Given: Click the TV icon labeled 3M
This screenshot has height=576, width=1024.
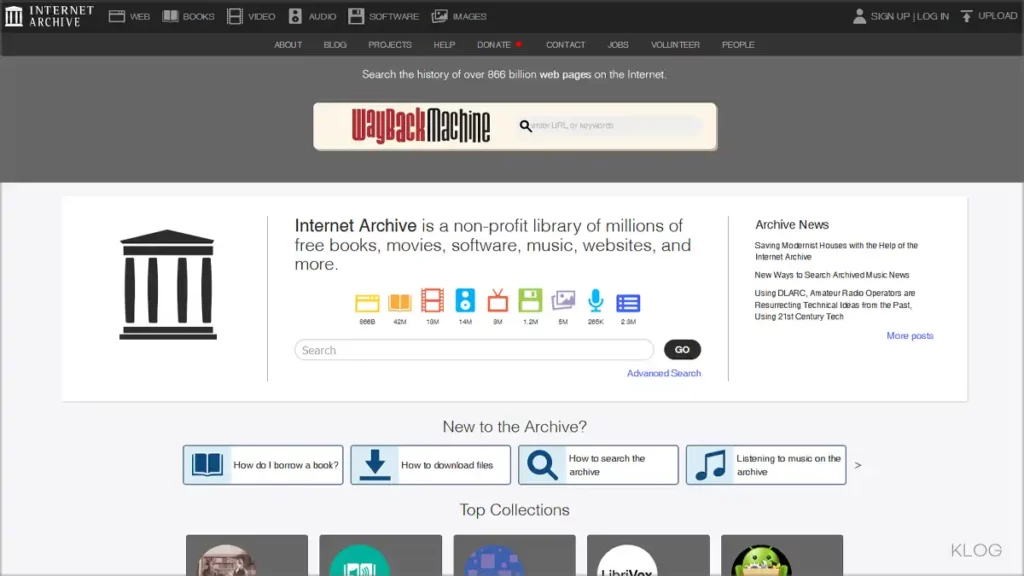Looking at the screenshot, I should (498, 300).
